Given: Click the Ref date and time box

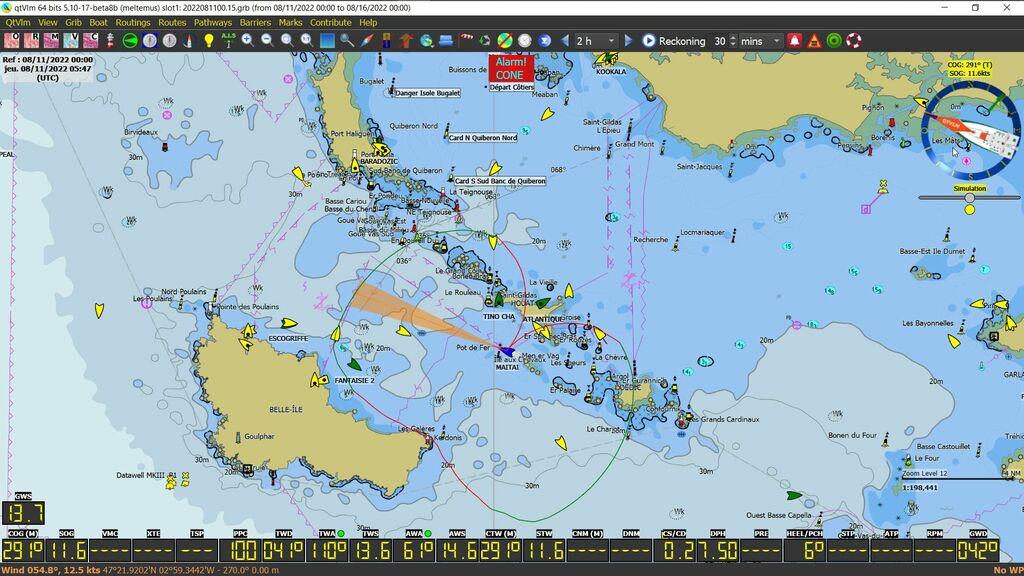Looking at the screenshot, I should [x=48, y=68].
